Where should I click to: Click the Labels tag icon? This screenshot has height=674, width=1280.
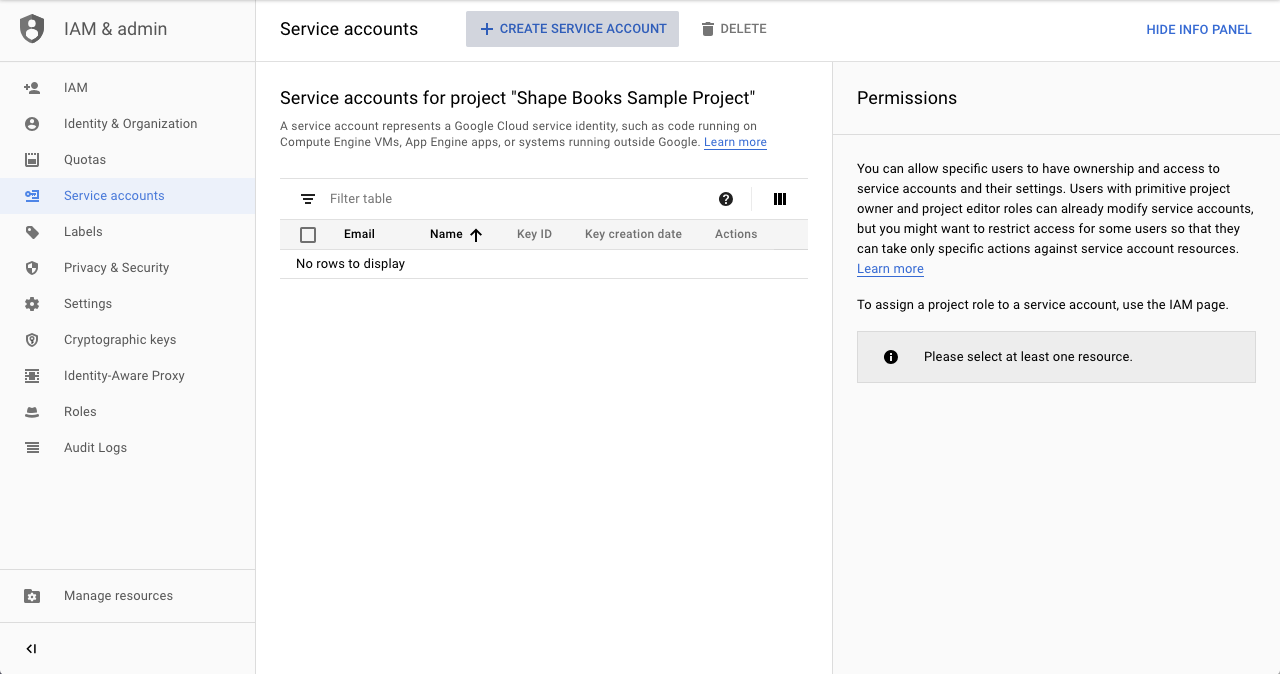click(x=32, y=232)
